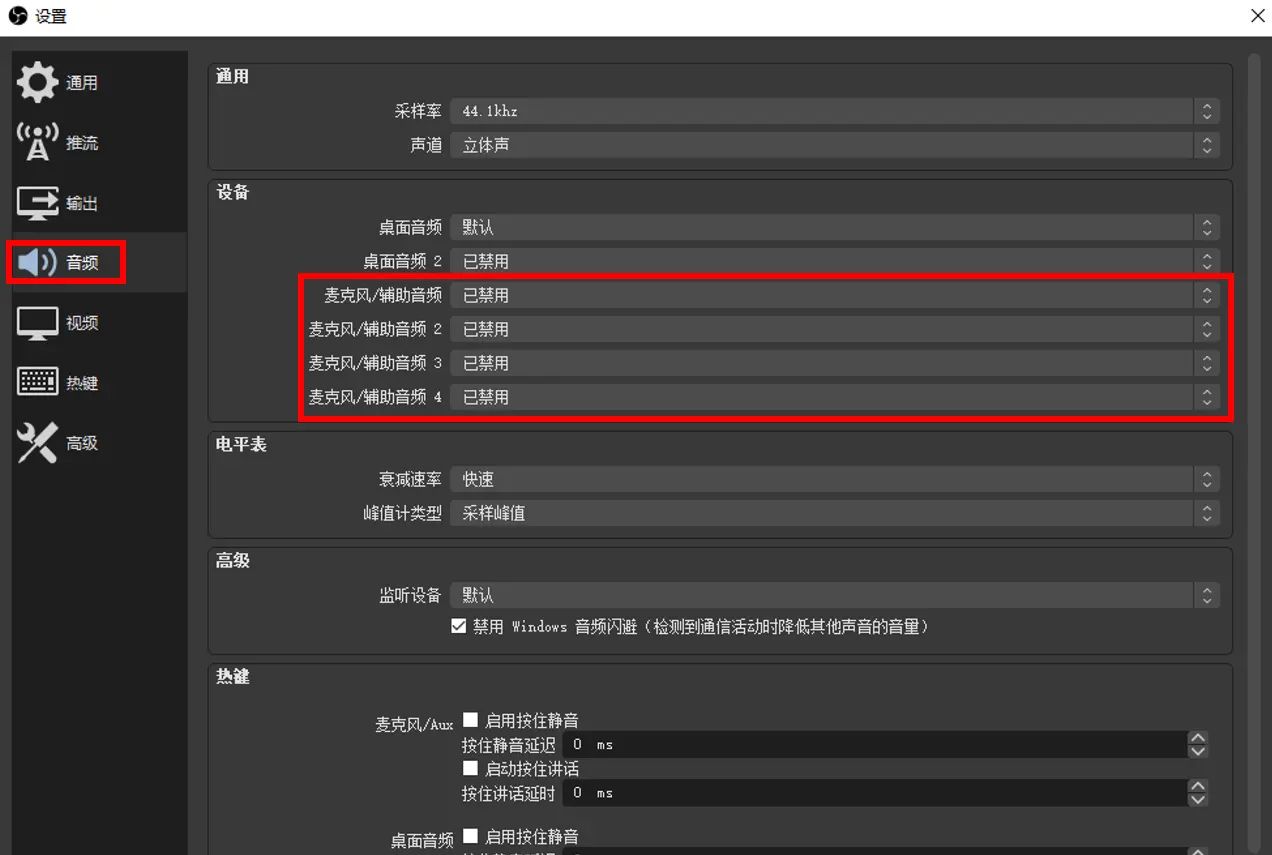Click the Output monitor-arrow icon
This screenshot has width=1272, height=855.
(37, 203)
